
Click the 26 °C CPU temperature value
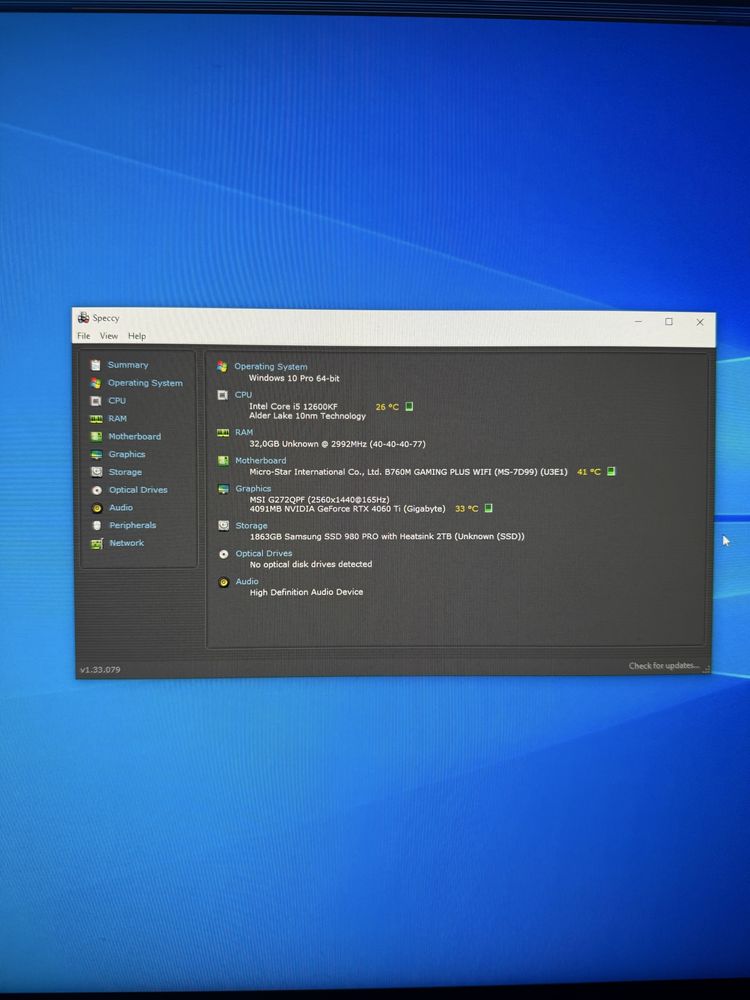click(x=386, y=407)
